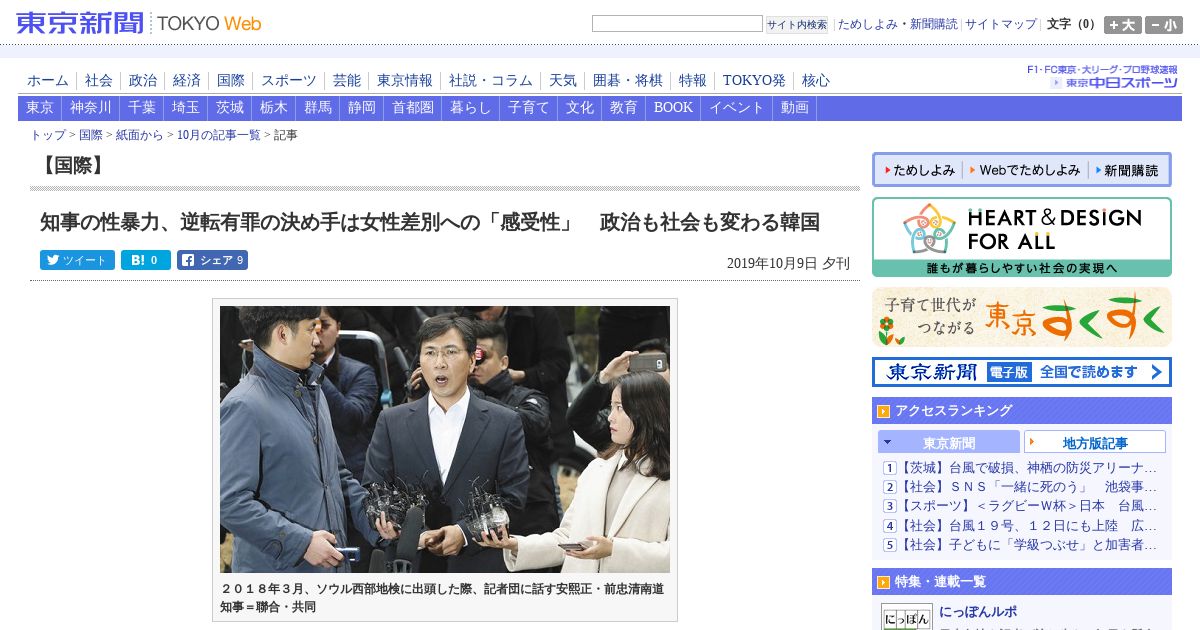Image resolution: width=1200 pixels, height=630 pixels.
Task: Click the にっぽんルポ thumbnail icon
Action: (x=906, y=616)
